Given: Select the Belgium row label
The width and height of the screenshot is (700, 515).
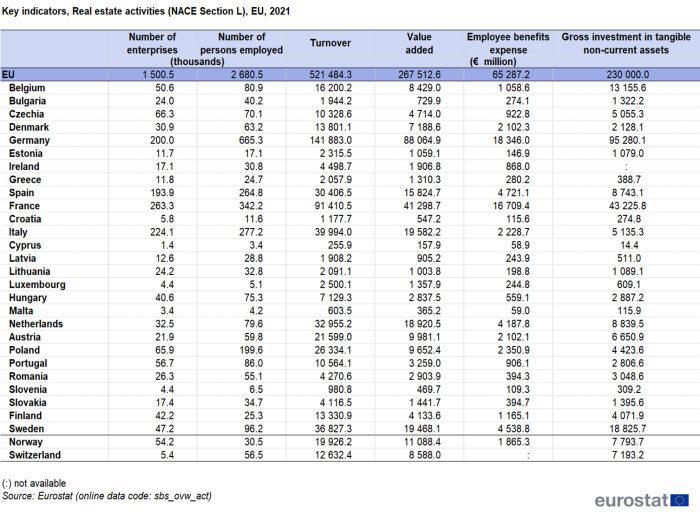Looking at the screenshot, I should tap(27, 88).
